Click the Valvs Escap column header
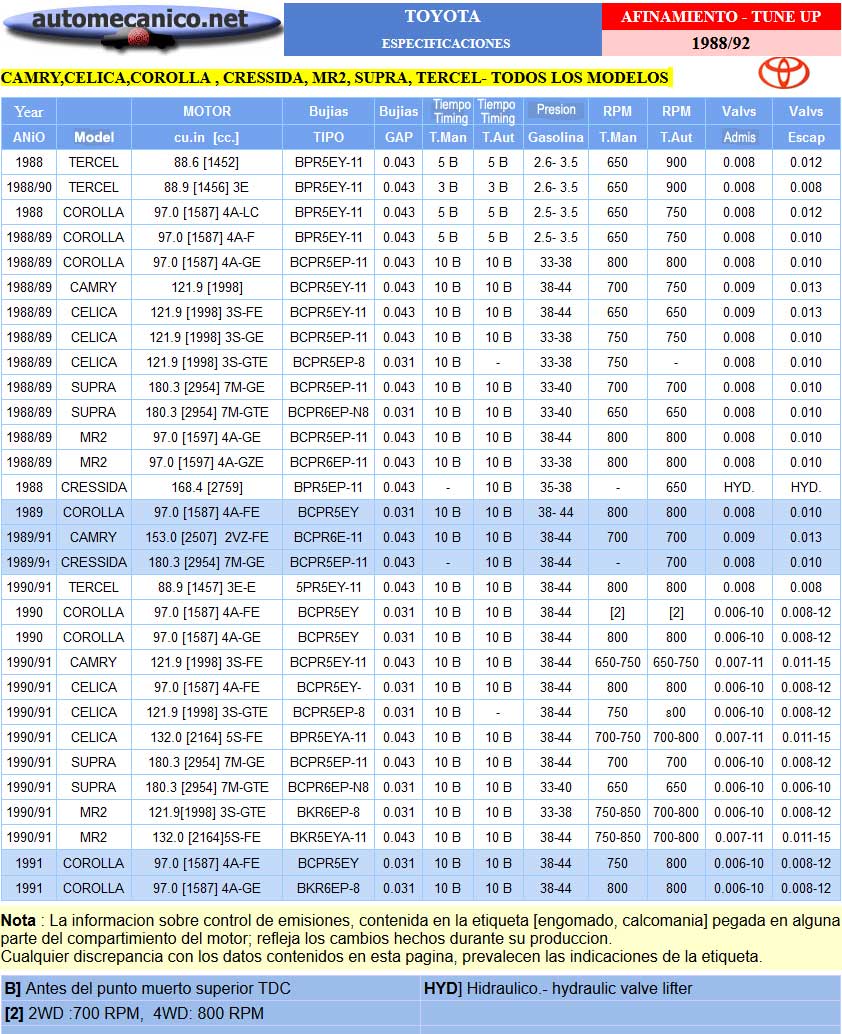This screenshot has width=842, height=1034. point(806,124)
